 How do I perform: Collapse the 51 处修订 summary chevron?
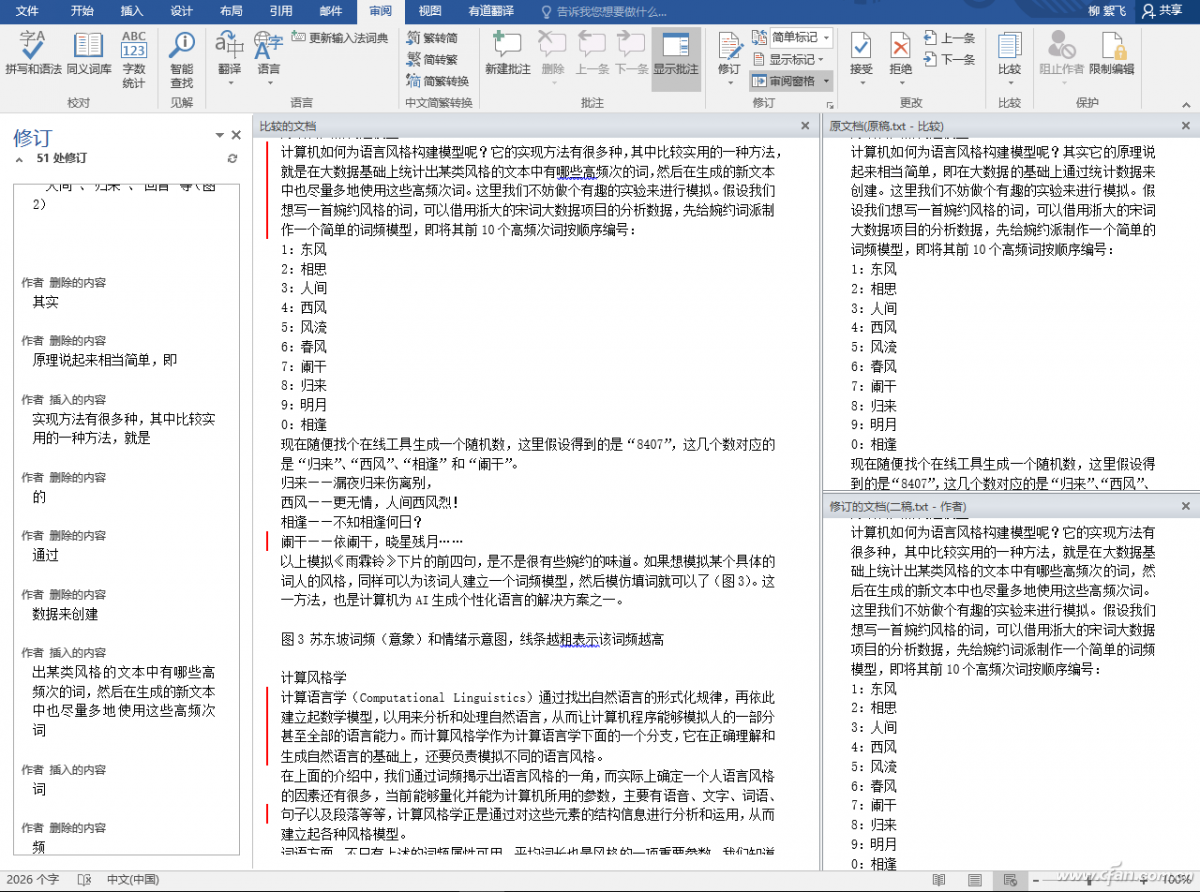(x=19, y=159)
